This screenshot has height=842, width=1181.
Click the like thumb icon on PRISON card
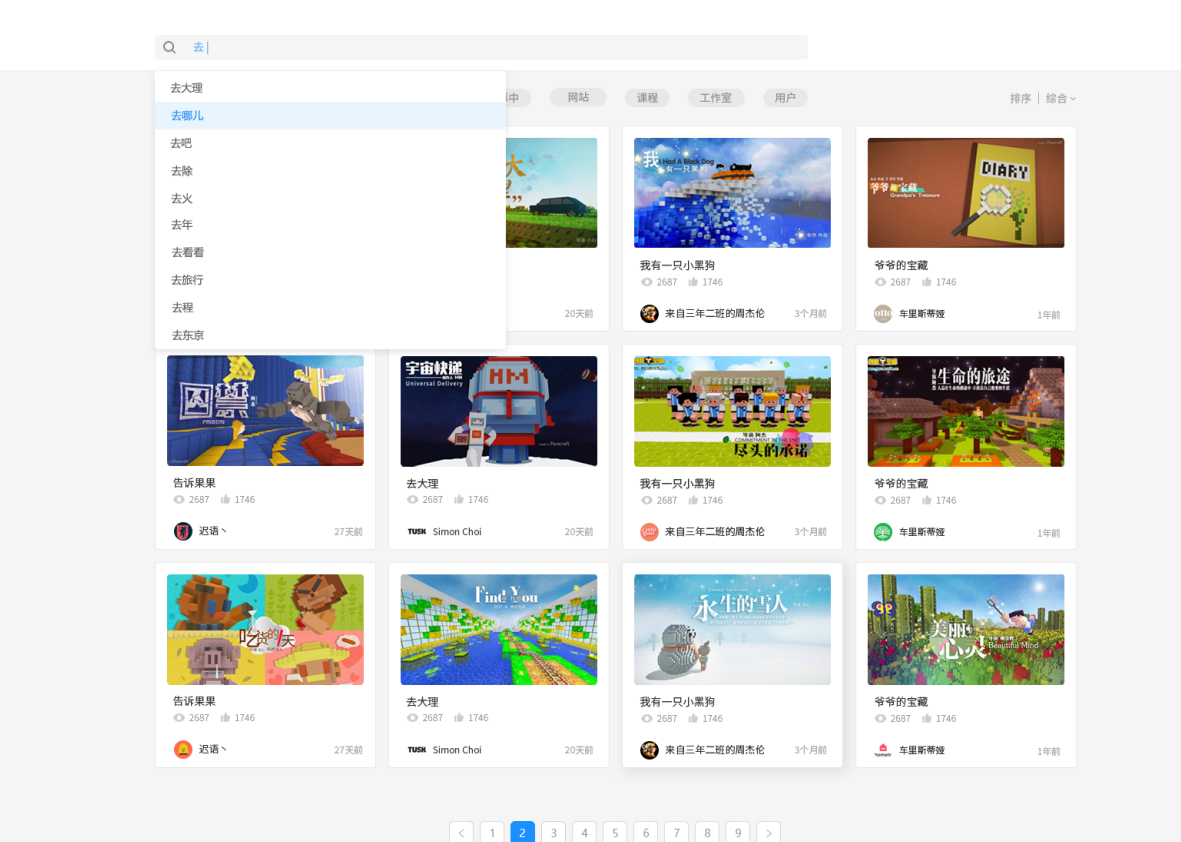coord(225,499)
